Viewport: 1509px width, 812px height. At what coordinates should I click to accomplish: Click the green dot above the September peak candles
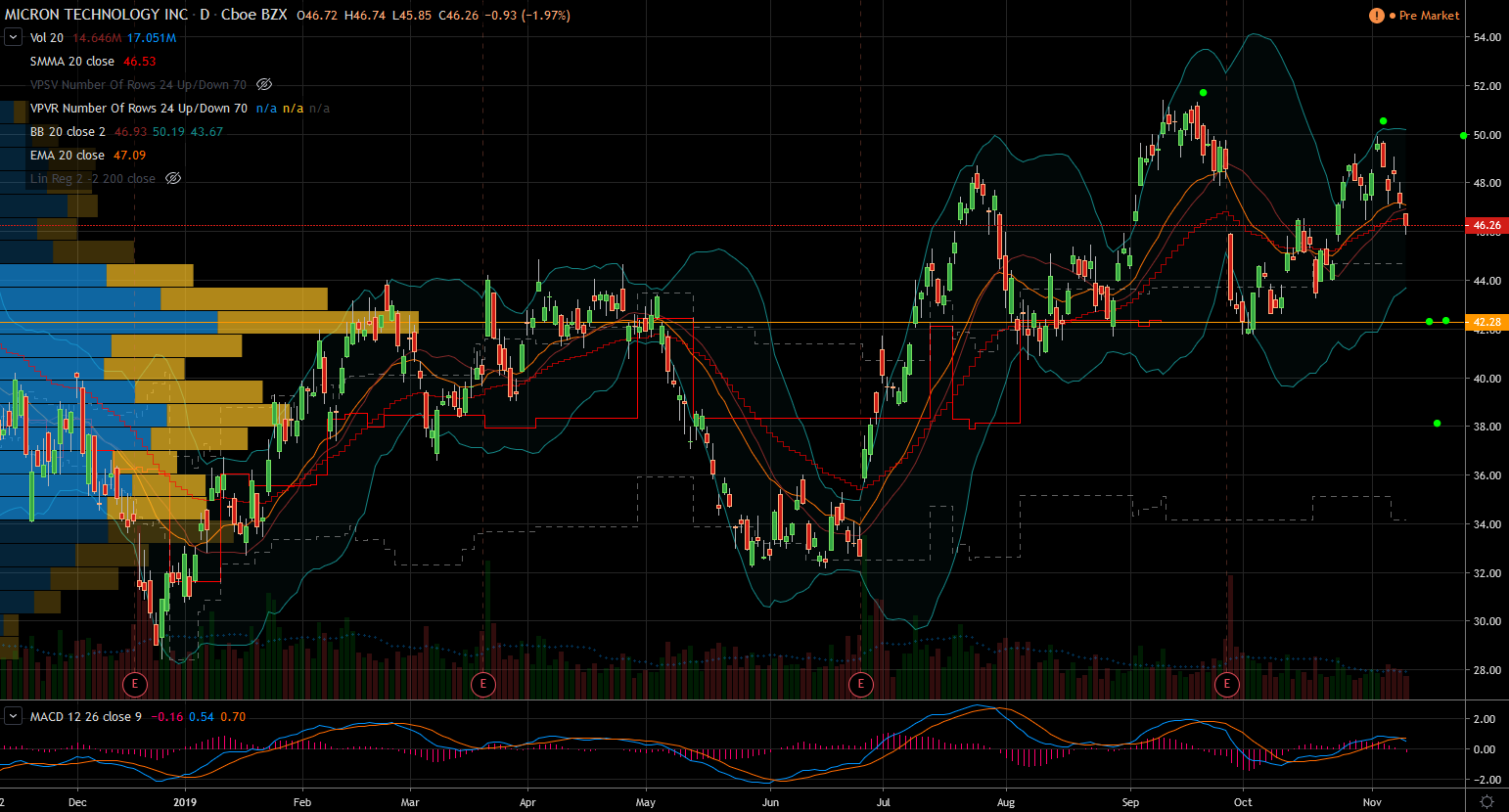coord(1203,93)
